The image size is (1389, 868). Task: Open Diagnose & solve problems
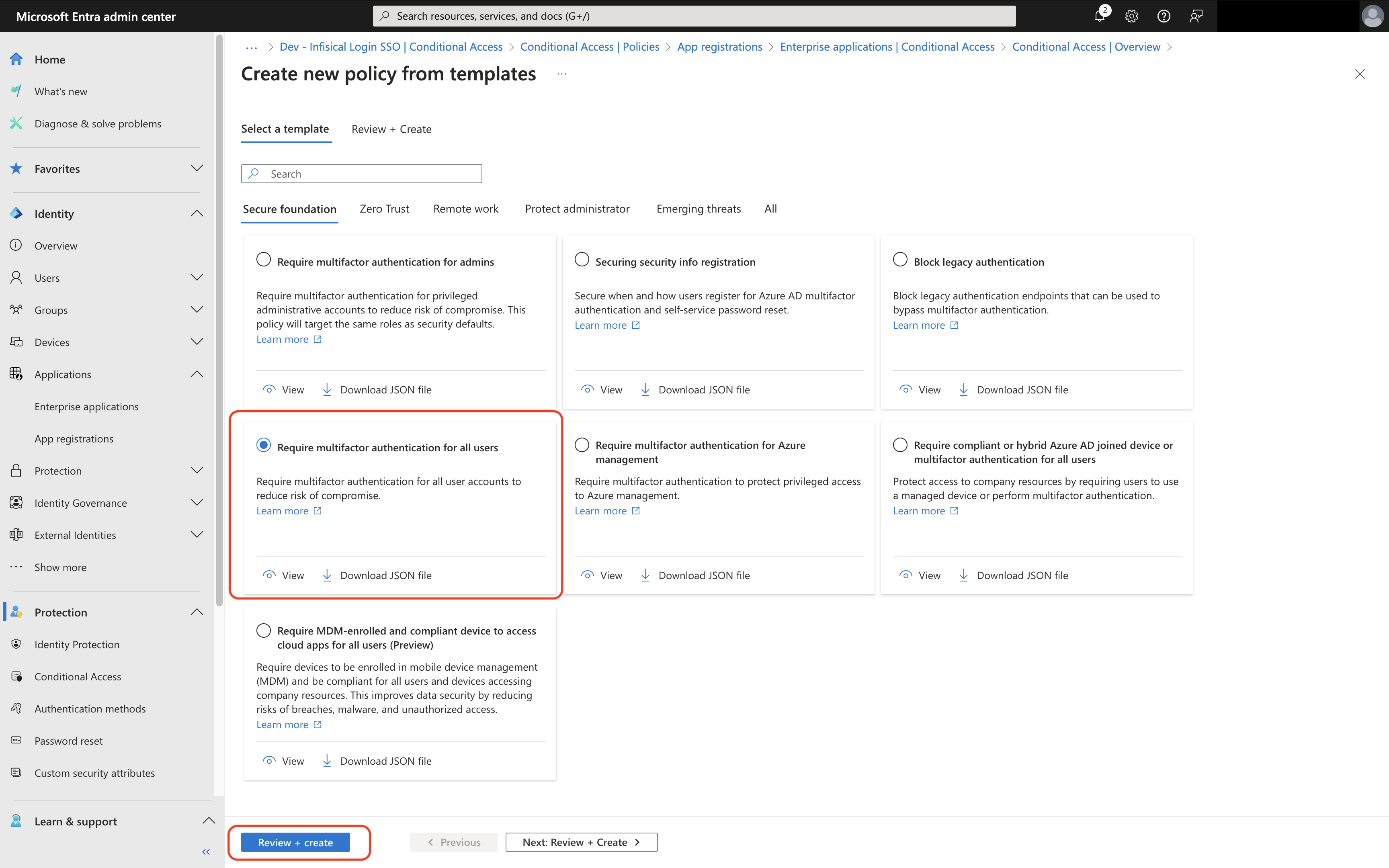(x=98, y=123)
